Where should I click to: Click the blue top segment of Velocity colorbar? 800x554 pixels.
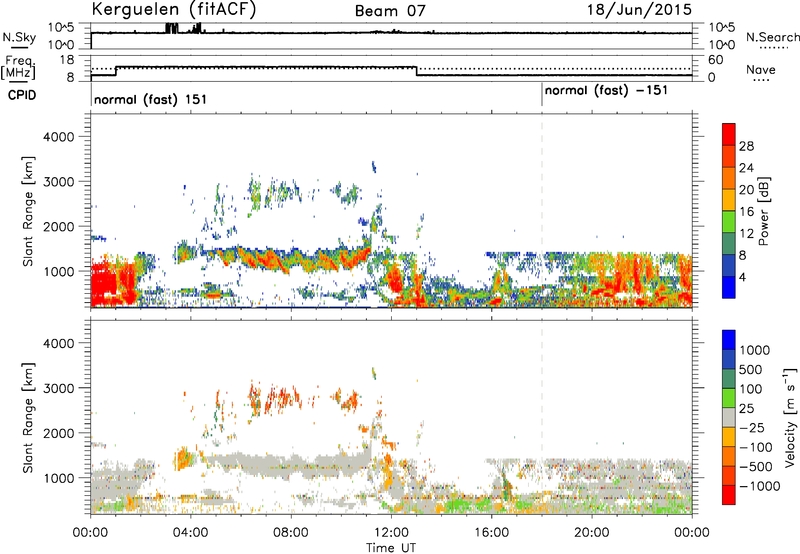[x=729, y=340]
